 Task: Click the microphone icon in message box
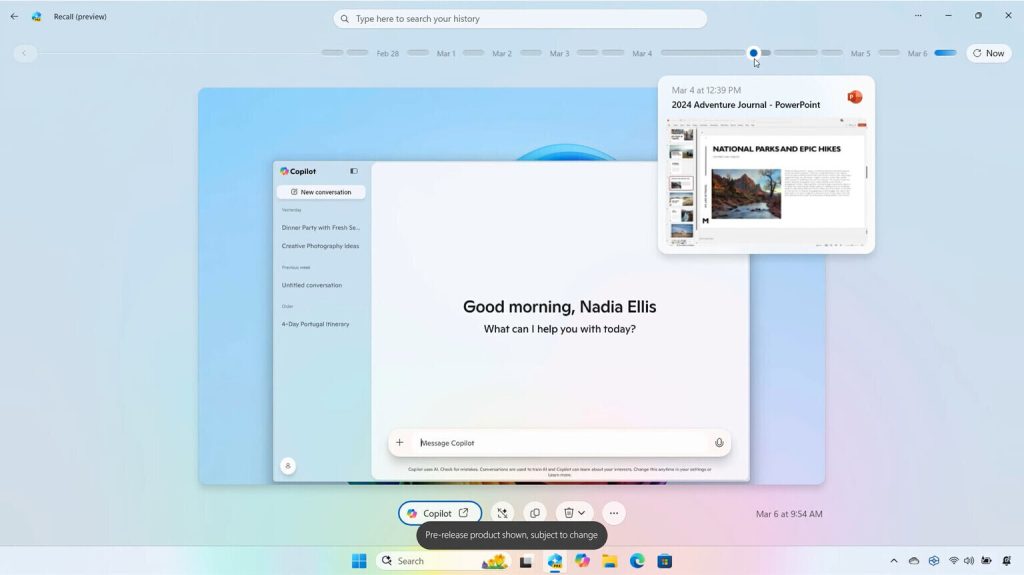[x=718, y=443]
